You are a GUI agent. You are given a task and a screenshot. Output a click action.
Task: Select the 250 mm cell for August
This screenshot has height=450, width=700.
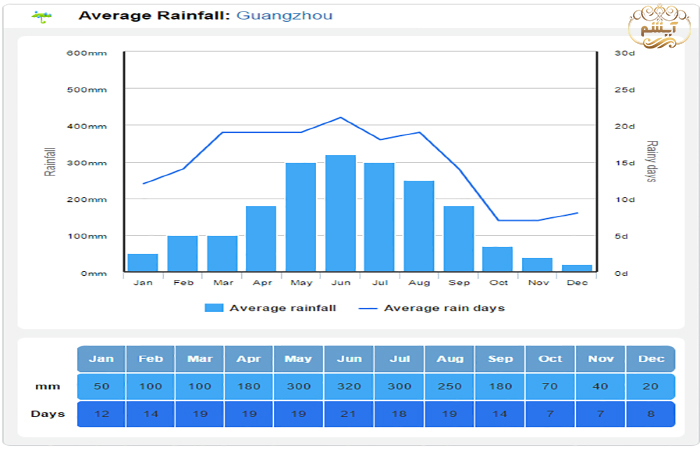(x=450, y=387)
